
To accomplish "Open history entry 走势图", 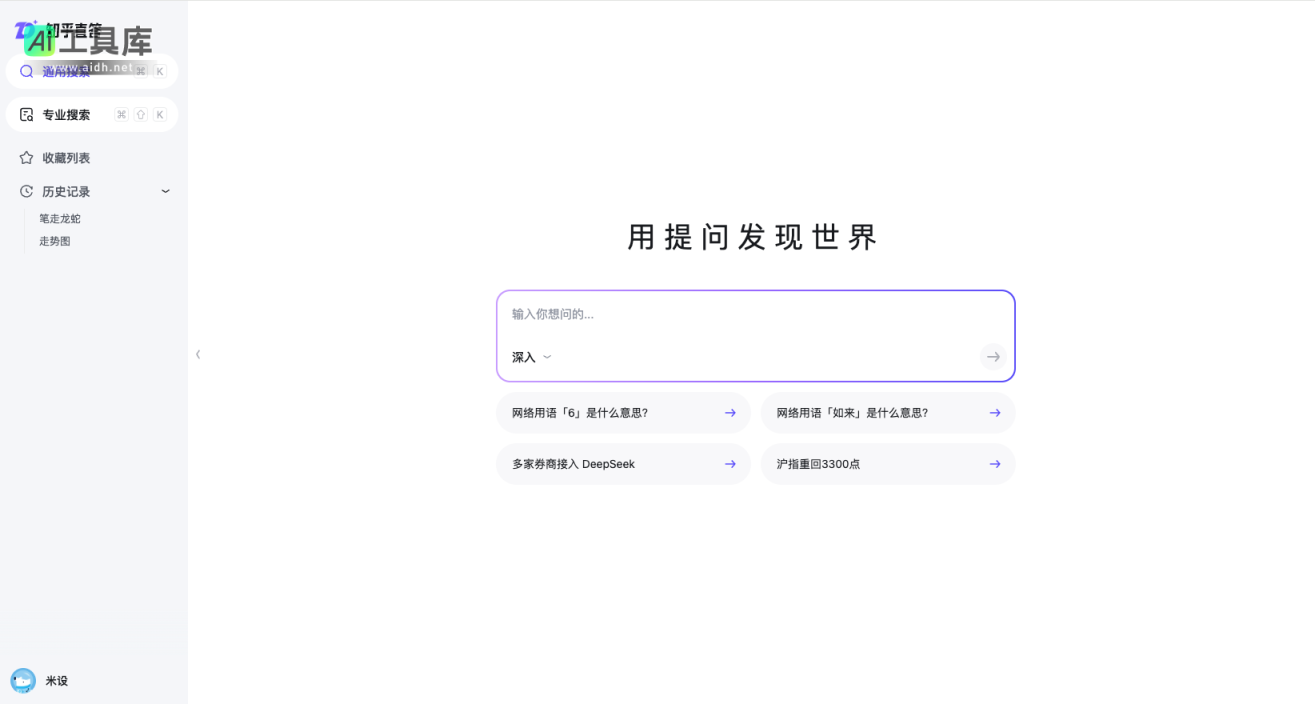I will pos(55,241).
